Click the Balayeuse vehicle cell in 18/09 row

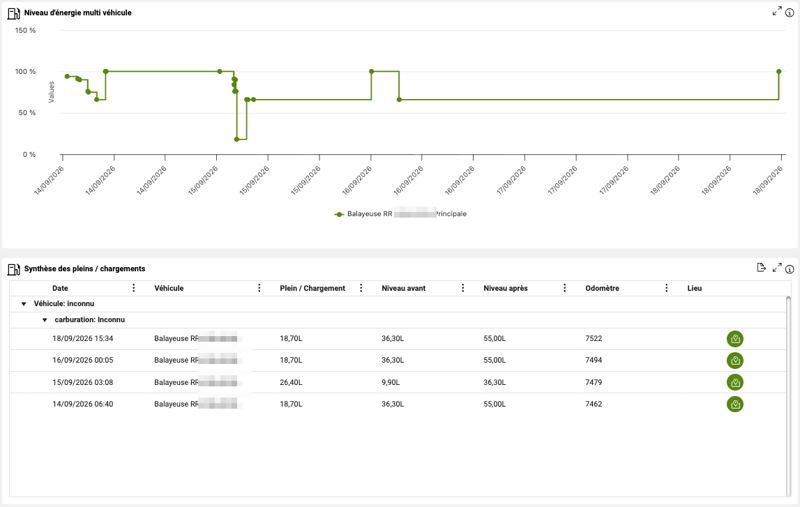[x=196, y=339]
